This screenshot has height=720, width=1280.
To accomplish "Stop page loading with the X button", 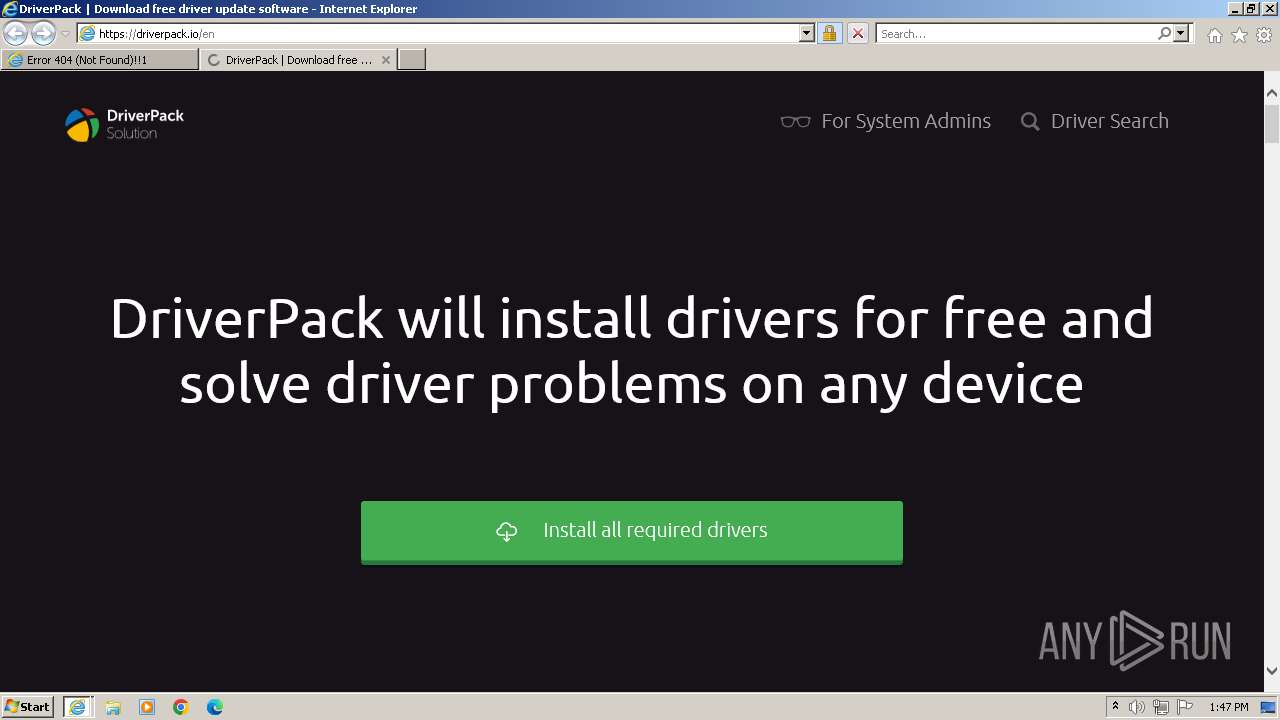I will click(x=857, y=33).
